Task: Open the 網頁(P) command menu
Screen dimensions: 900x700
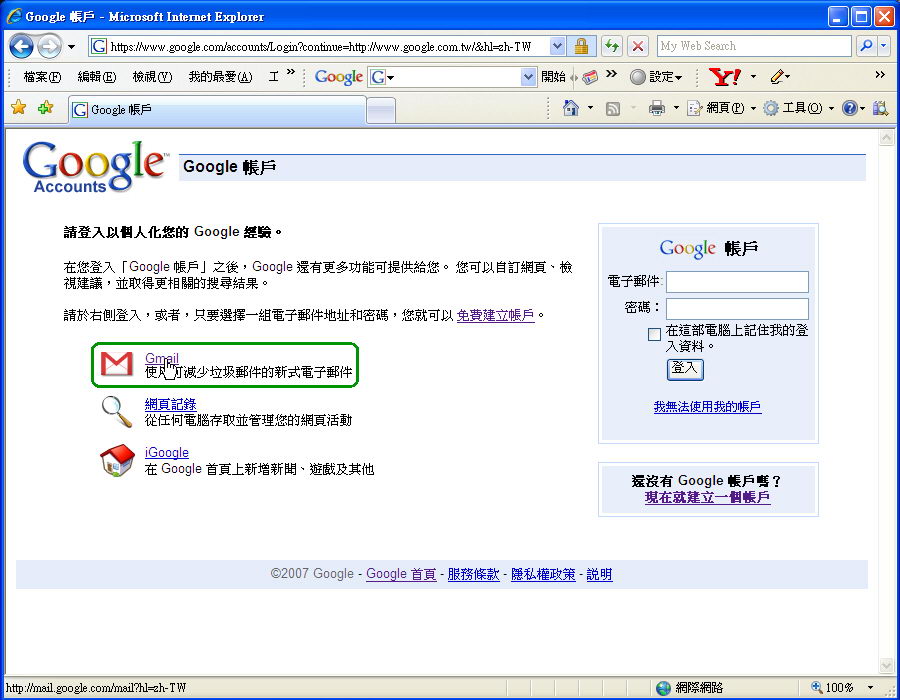Action: click(721, 108)
